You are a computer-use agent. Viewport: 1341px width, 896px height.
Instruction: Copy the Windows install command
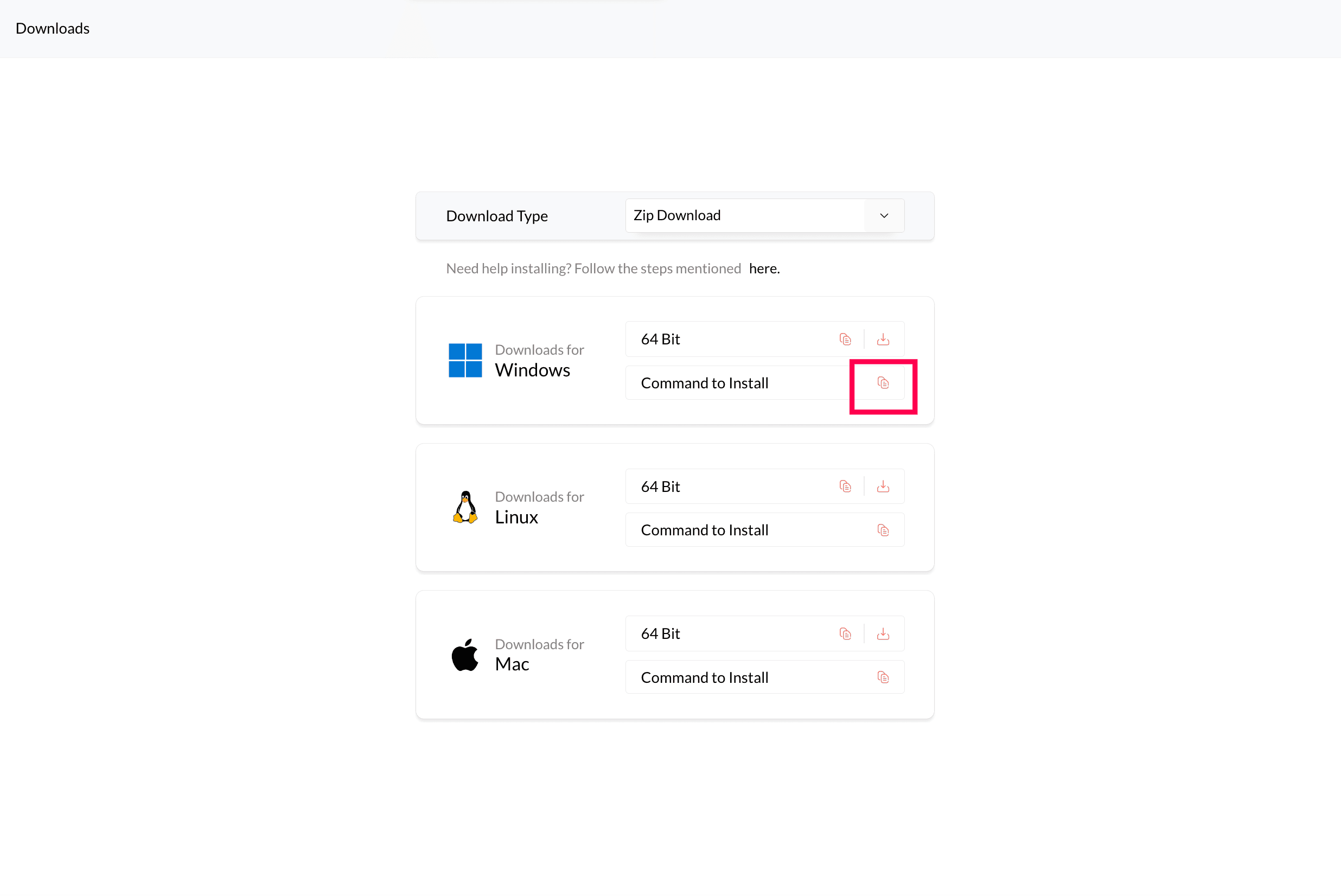(x=883, y=383)
